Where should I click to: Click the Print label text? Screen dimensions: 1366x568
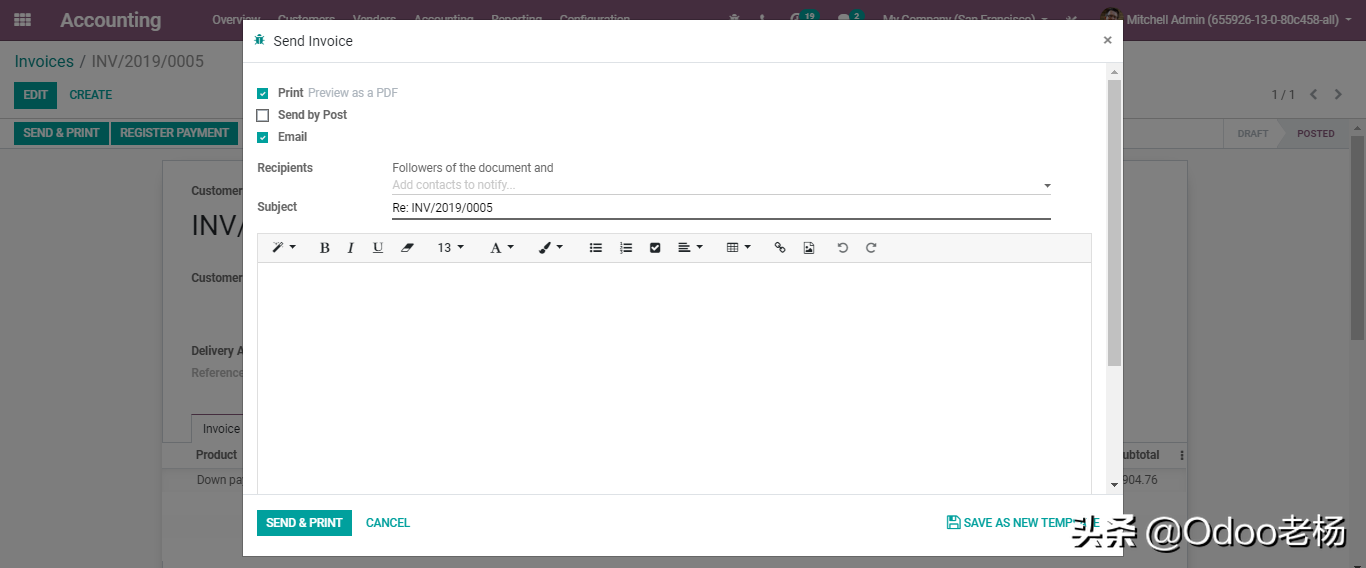pos(291,93)
